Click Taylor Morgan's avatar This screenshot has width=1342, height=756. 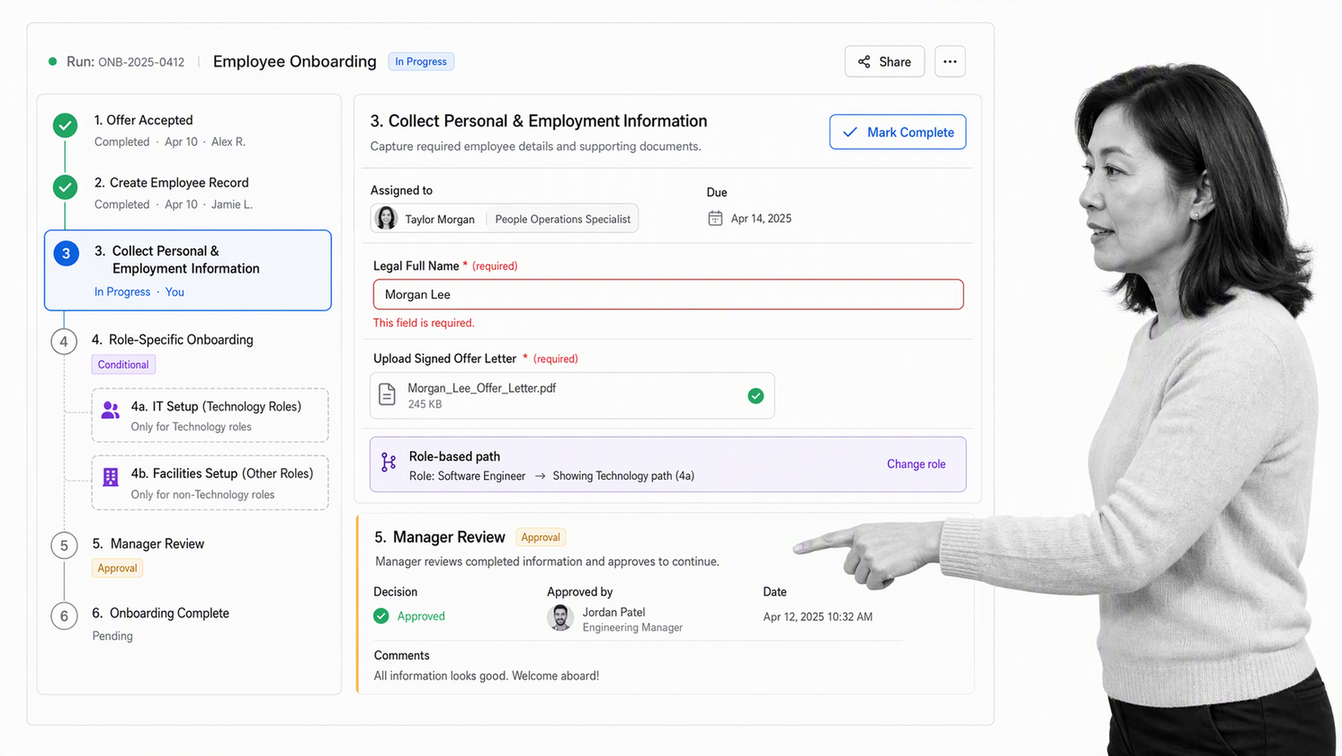tap(386, 219)
